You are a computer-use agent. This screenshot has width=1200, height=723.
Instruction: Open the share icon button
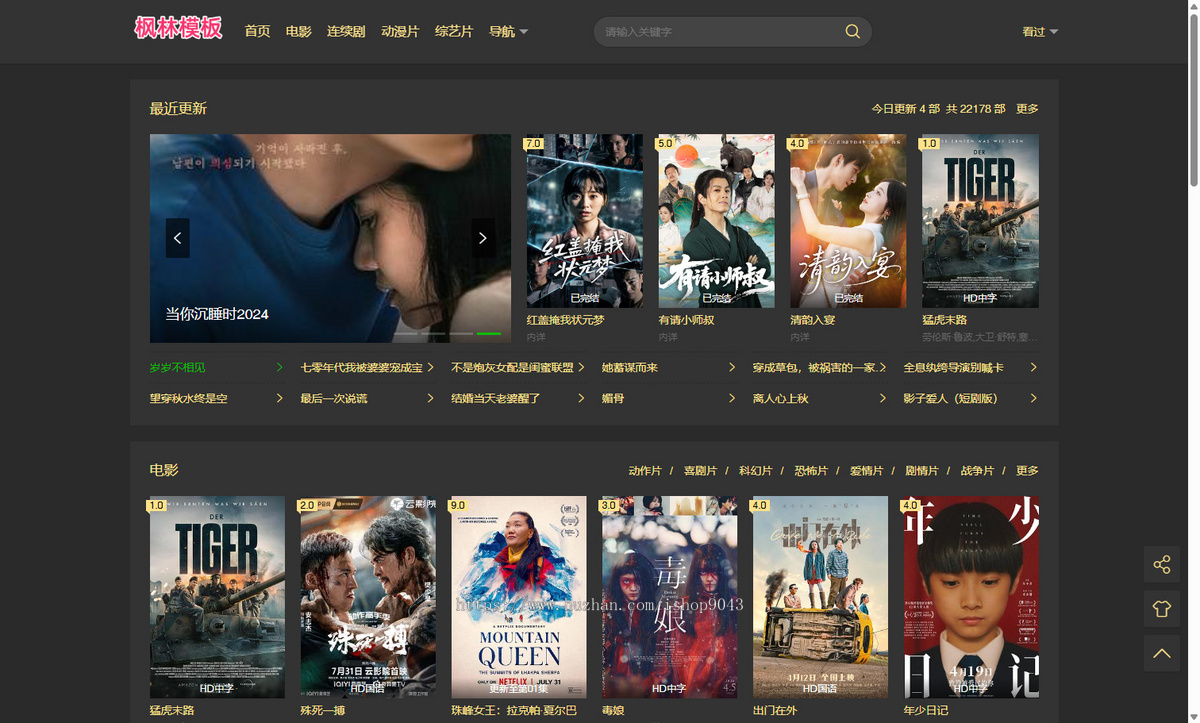click(1162, 565)
